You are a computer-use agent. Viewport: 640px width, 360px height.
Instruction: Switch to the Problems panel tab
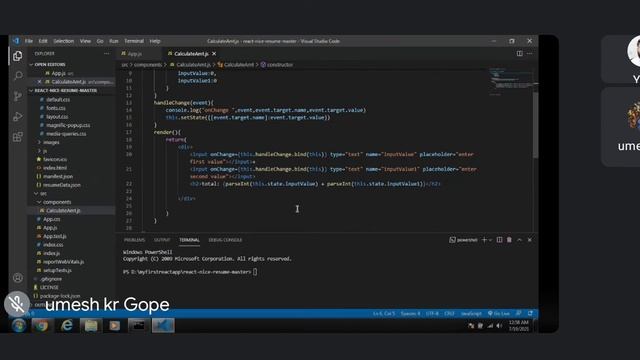pos(134,240)
